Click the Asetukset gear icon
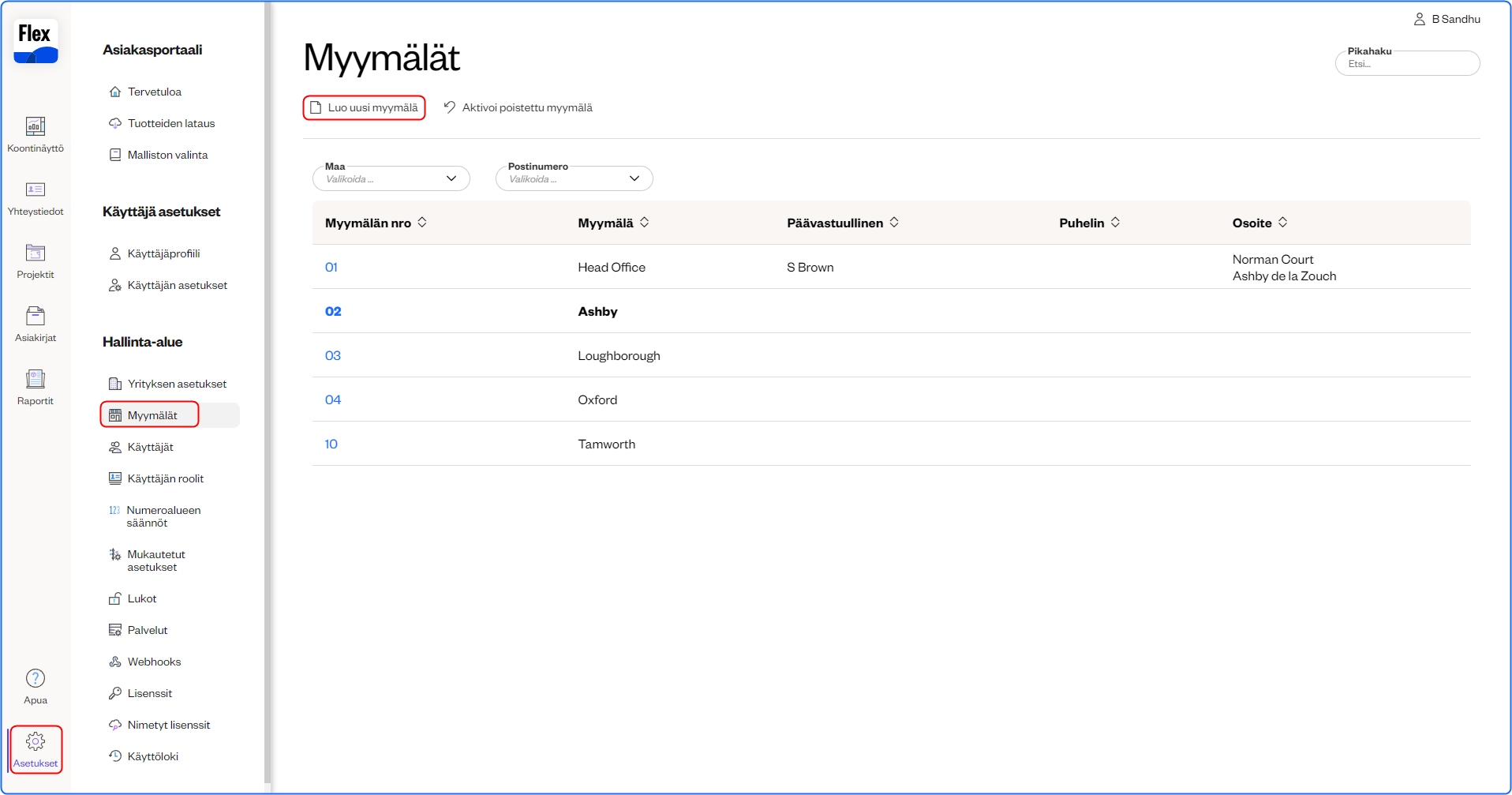 click(36, 742)
